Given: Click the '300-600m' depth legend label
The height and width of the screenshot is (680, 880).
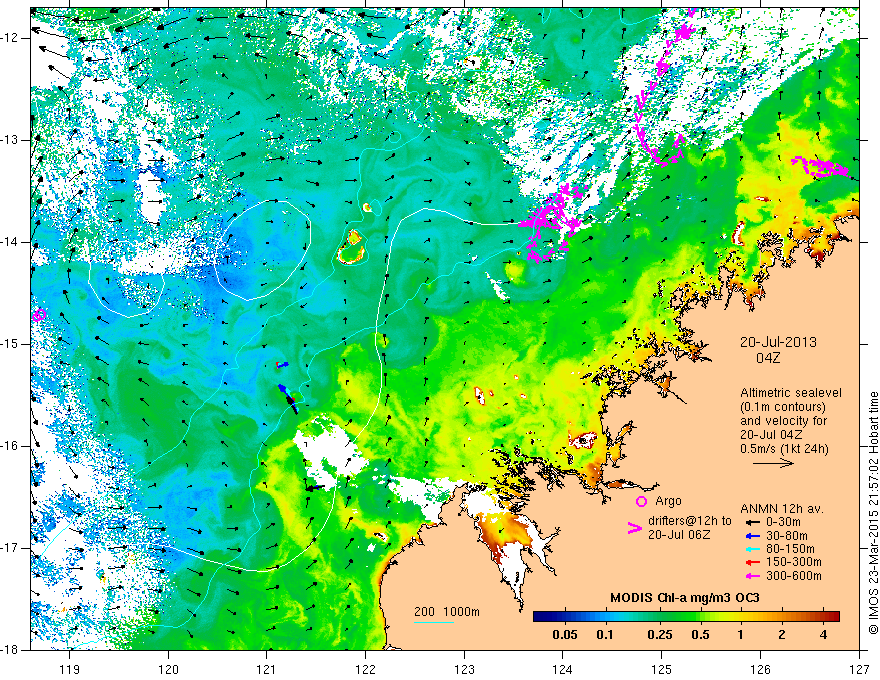Looking at the screenshot, I should tap(794, 576).
